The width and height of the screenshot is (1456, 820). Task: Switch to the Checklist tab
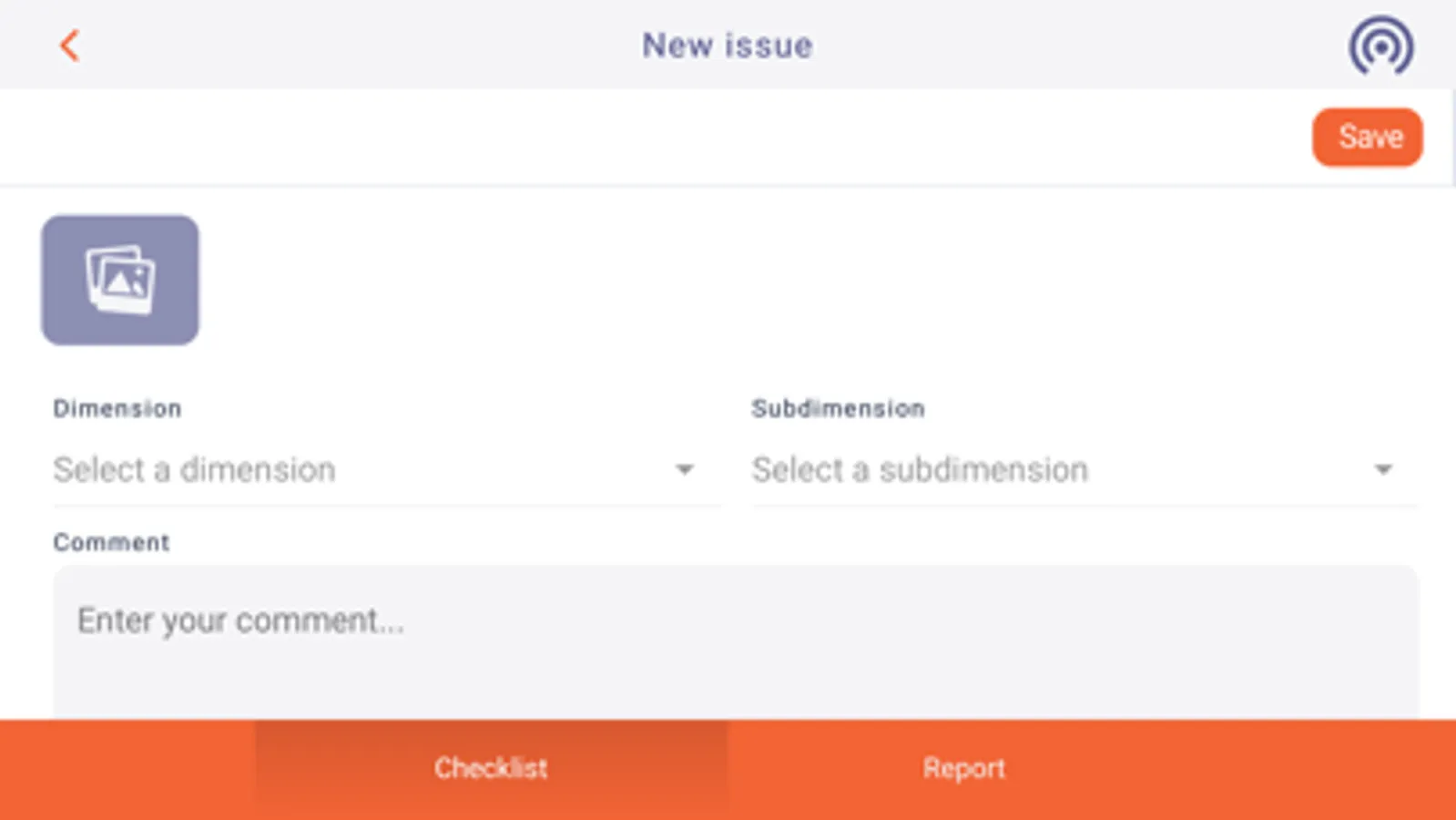[x=491, y=768]
